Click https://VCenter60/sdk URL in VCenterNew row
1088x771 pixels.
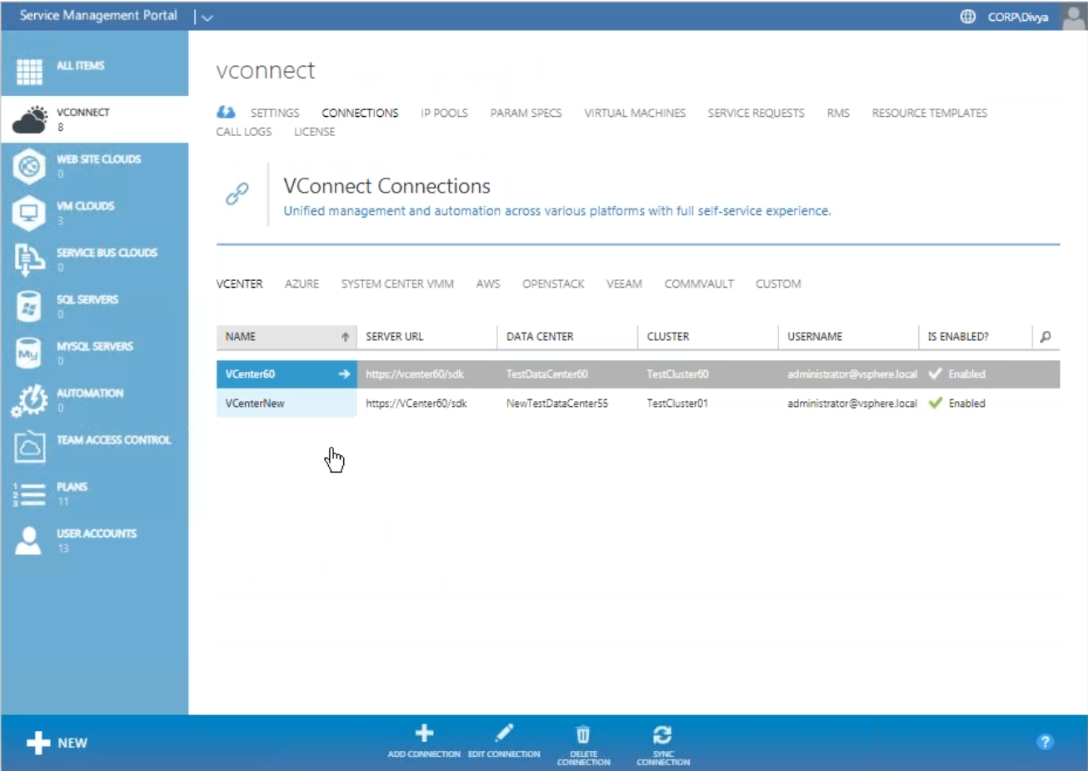point(416,403)
